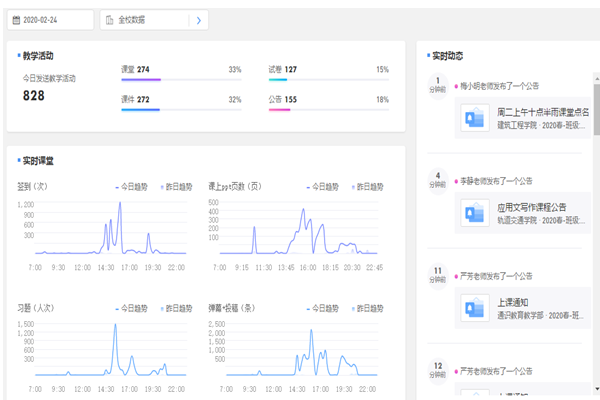
Task: Open the 2020-02-24 date picker
Action: tap(55, 20)
